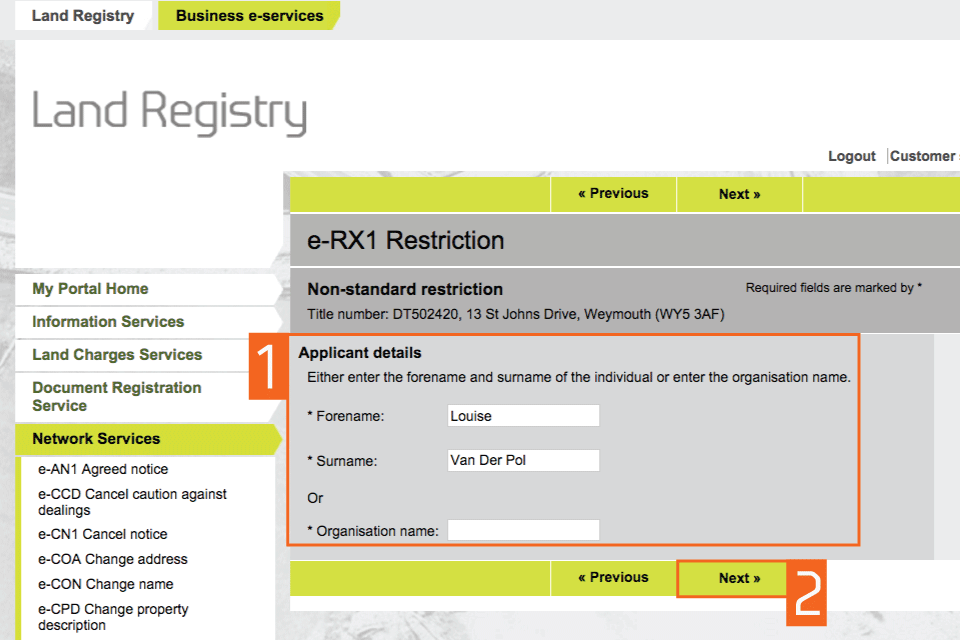Click the Land Registry logo
The height and width of the screenshot is (640, 960).
pos(169,112)
